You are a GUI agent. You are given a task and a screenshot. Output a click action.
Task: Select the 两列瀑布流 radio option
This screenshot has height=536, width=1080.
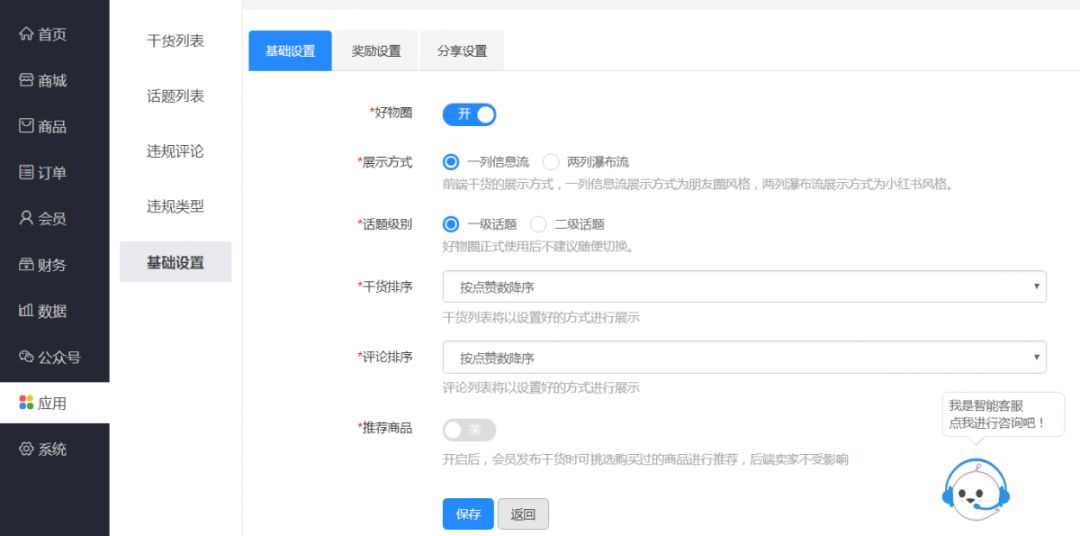coord(551,162)
